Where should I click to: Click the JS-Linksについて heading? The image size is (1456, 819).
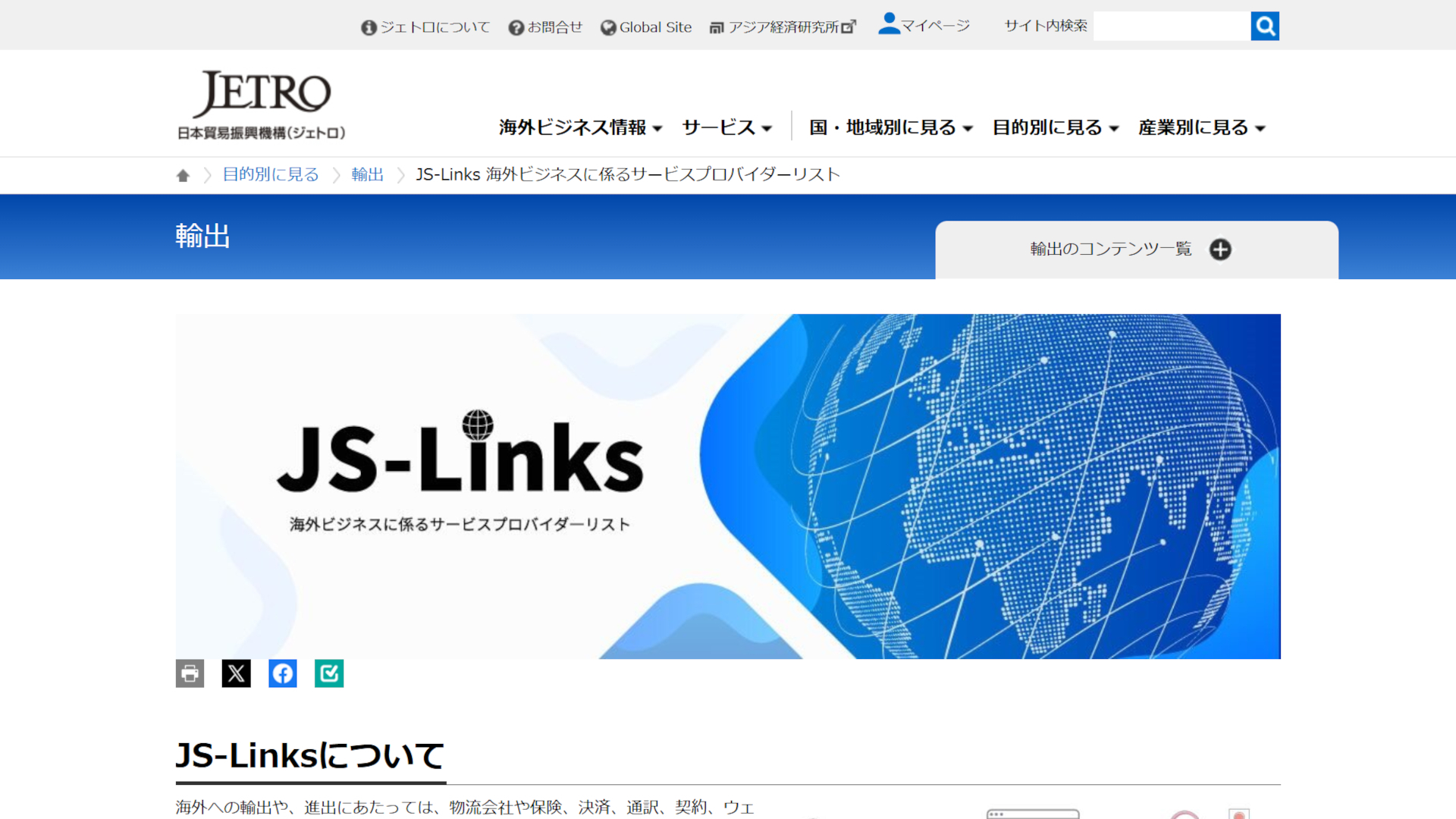click(310, 755)
